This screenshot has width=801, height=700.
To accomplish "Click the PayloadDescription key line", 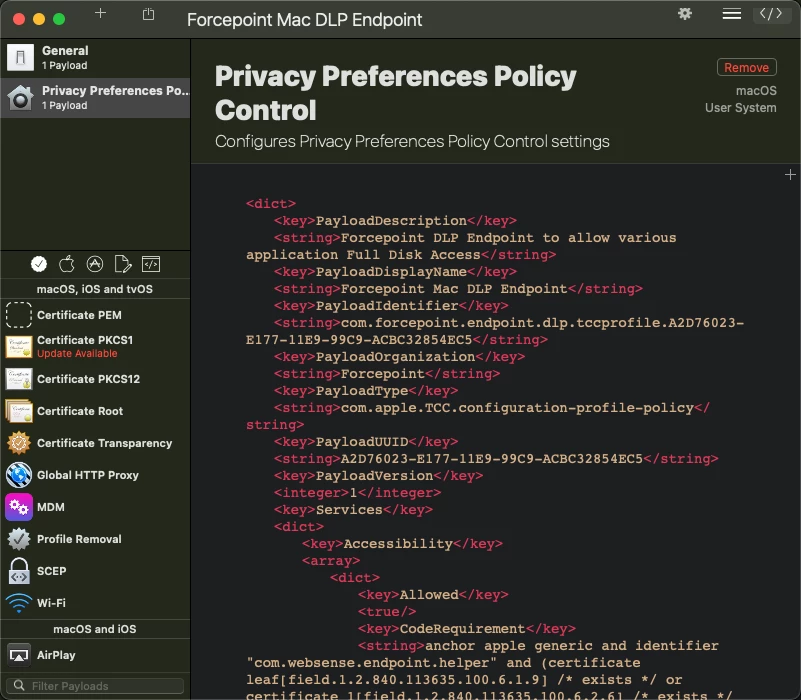I will [395, 221].
